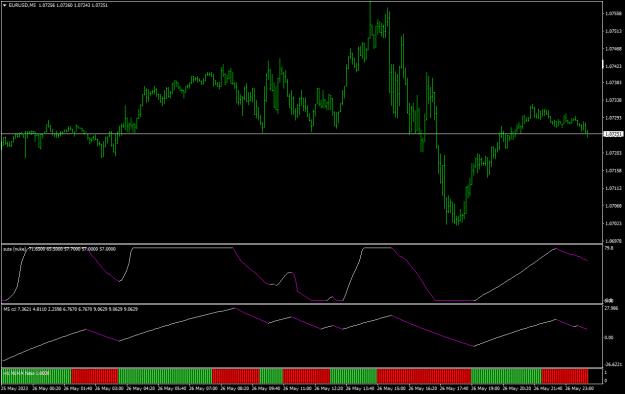Image resolution: width=625 pixels, height=394 pixels.
Task: Click the 1.07513 price scale label
Action: click(613, 31)
